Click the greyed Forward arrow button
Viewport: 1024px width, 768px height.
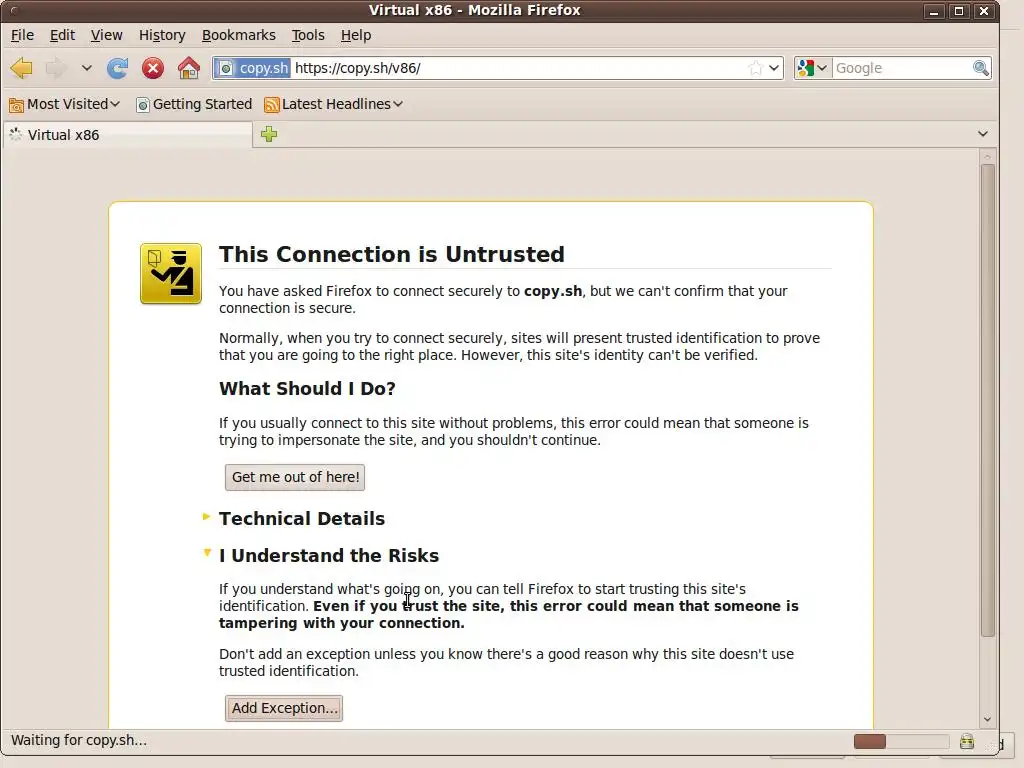(x=56, y=68)
